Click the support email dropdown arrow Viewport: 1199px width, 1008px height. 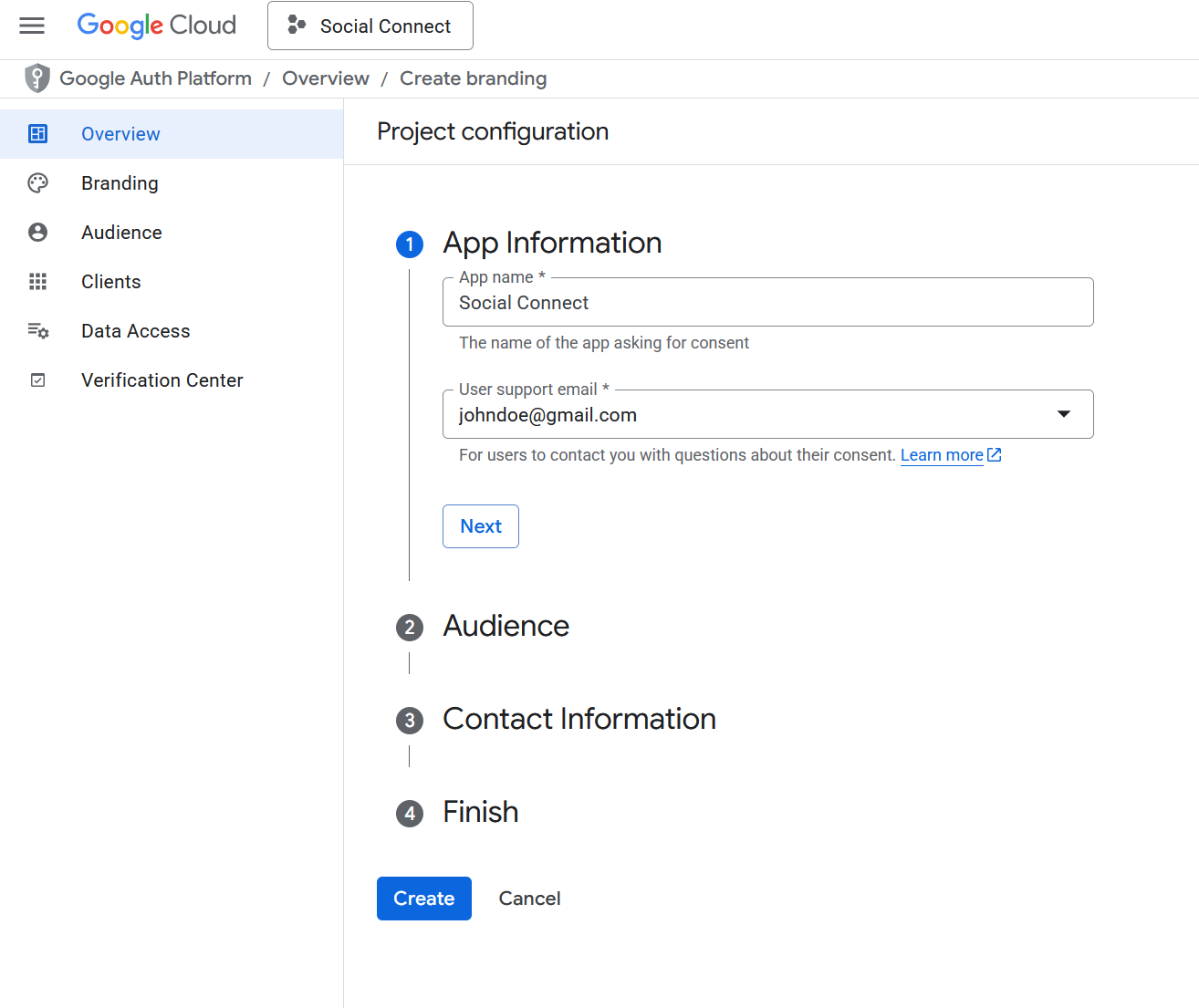click(1064, 414)
